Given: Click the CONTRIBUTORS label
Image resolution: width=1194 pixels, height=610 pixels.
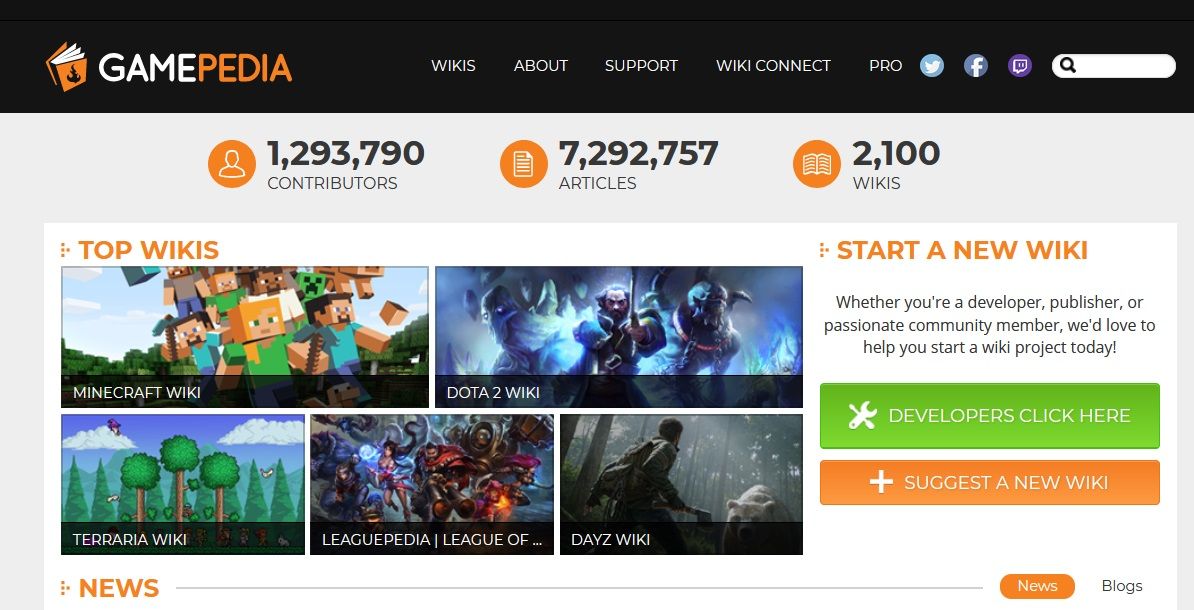Looking at the screenshot, I should coord(332,183).
